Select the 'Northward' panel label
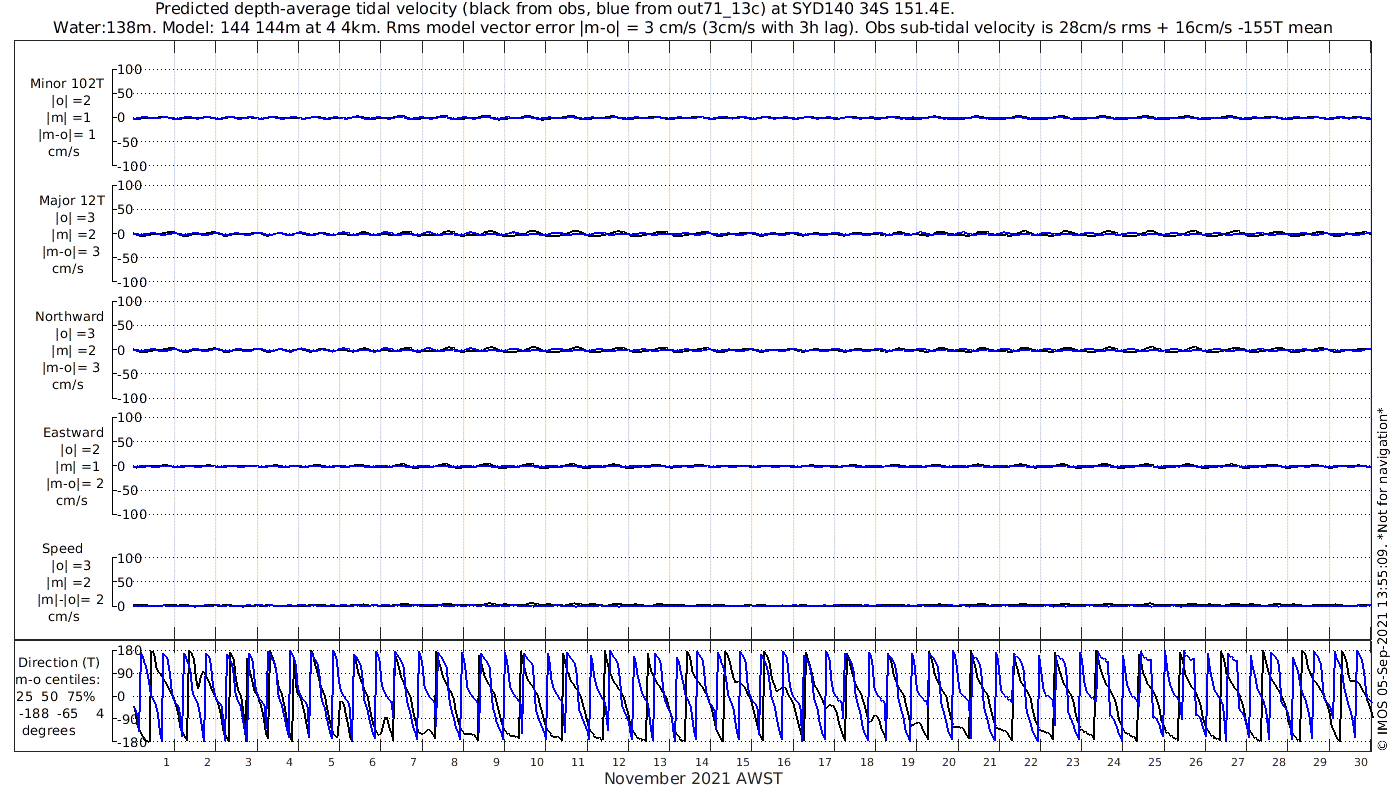The width and height of the screenshot is (1400, 800). [x=70, y=316]
